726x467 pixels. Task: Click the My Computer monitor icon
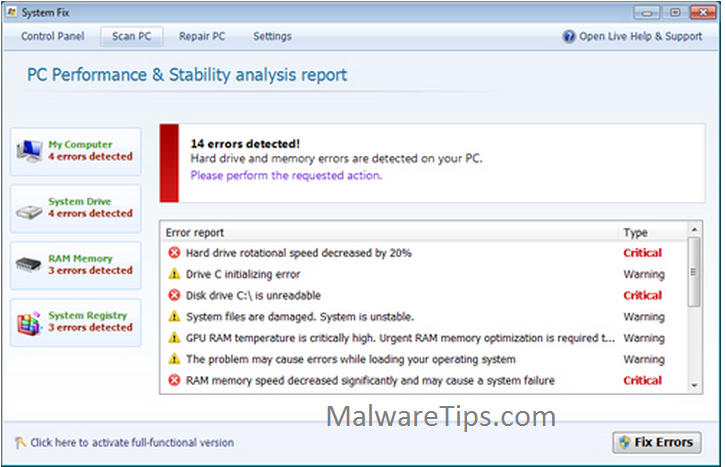pos(30,151)
